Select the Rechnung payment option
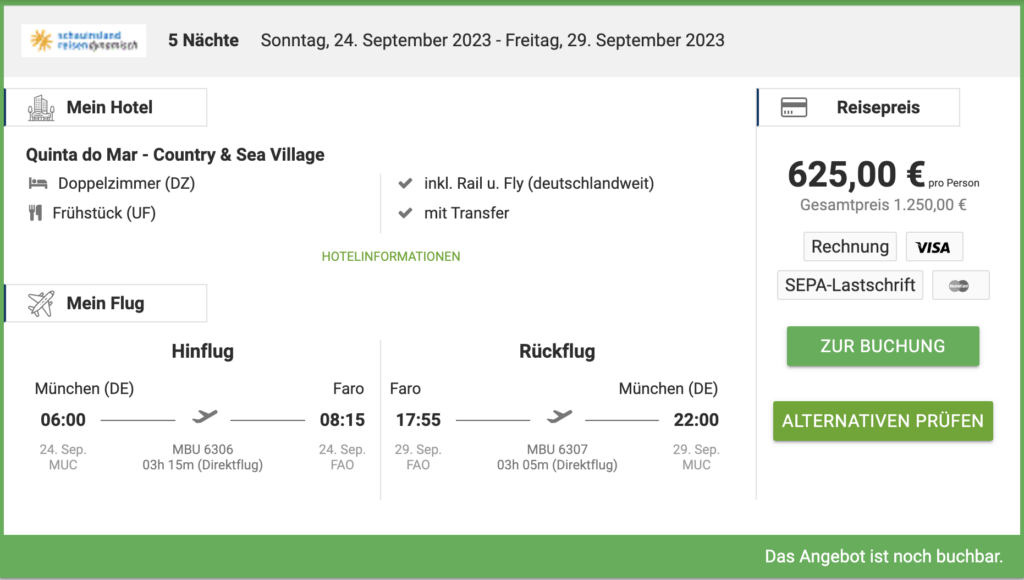 click(850, 247)
